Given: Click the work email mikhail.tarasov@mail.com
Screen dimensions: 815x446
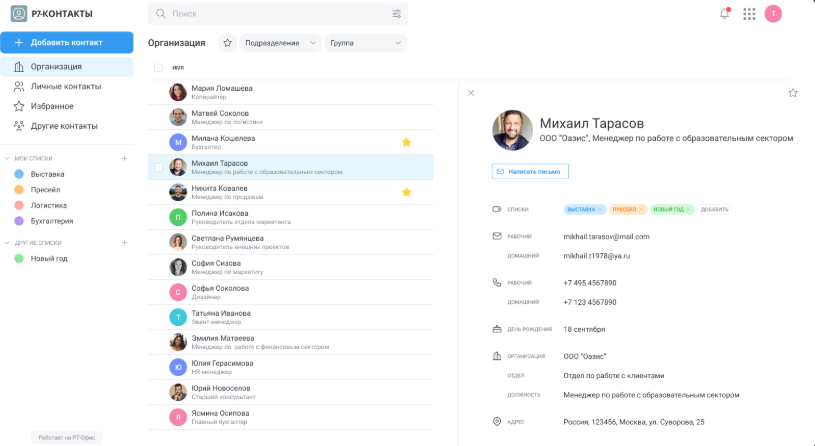Looking at the screenshot, I should coord(607,237).
